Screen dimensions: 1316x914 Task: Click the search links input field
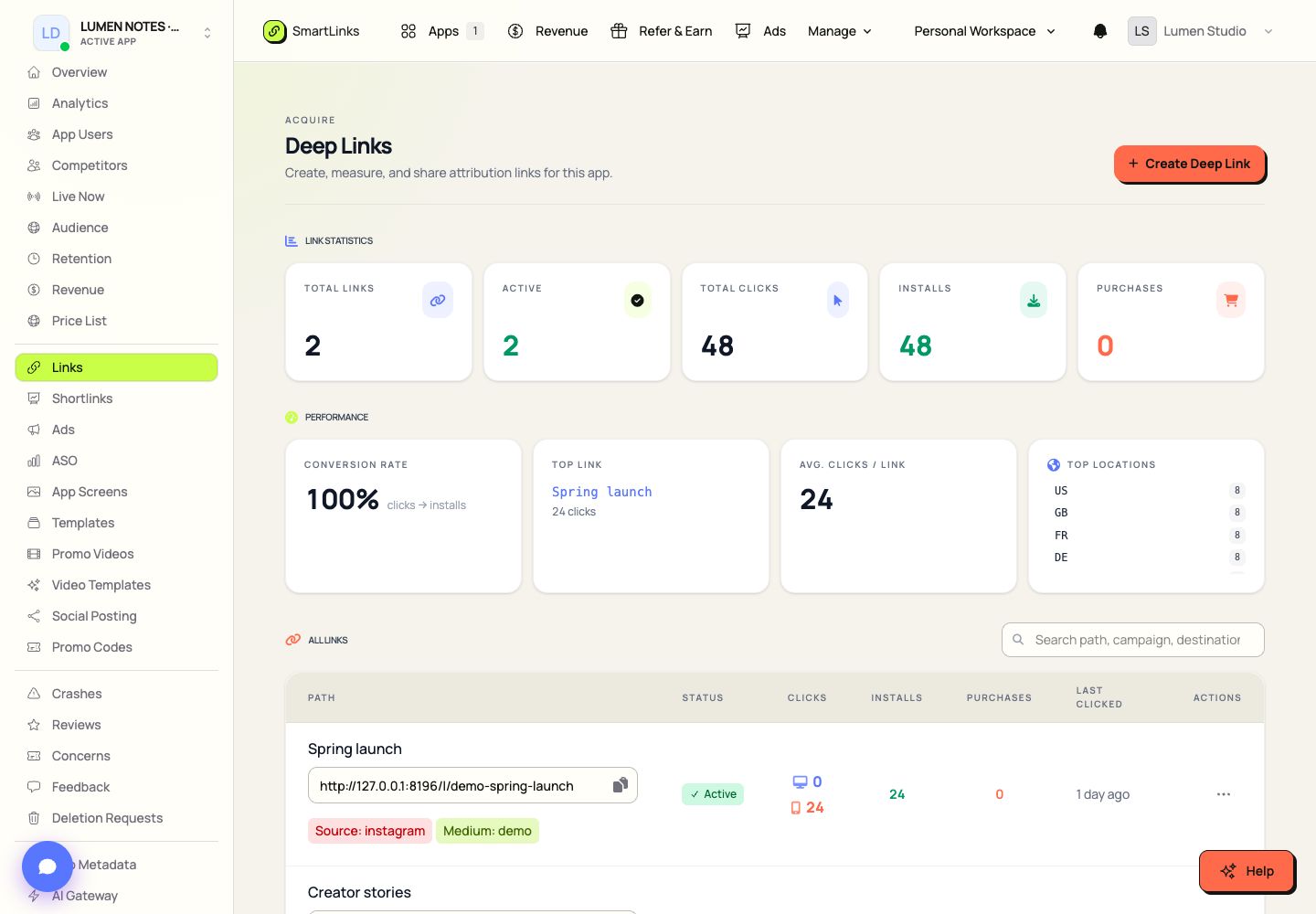point(1133,640)
